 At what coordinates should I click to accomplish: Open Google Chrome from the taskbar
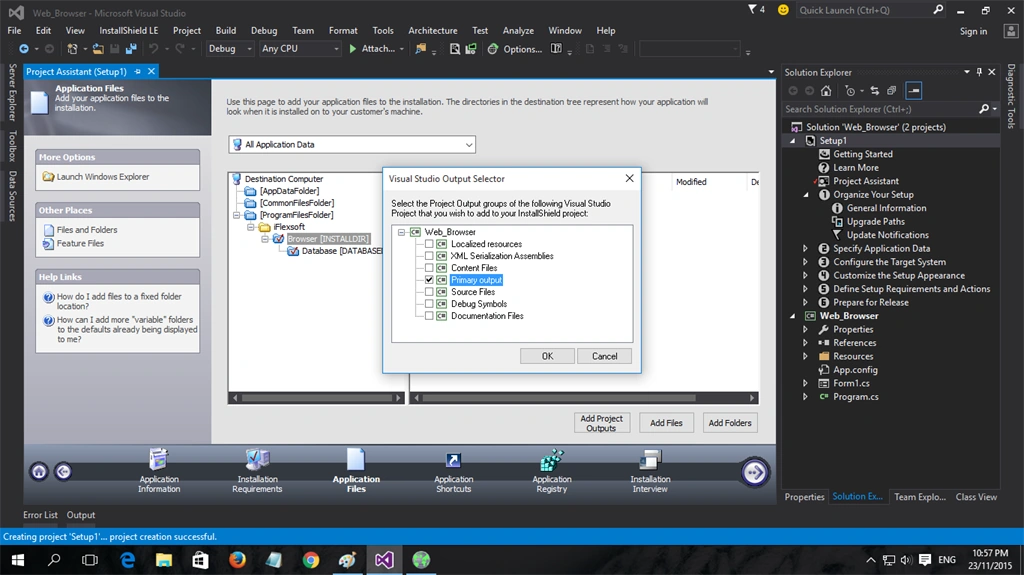[311, 560]
